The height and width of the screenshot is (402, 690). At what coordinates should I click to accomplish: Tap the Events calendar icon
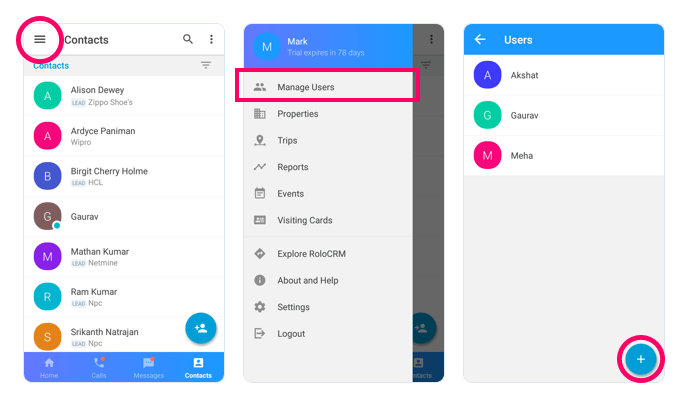260,193
